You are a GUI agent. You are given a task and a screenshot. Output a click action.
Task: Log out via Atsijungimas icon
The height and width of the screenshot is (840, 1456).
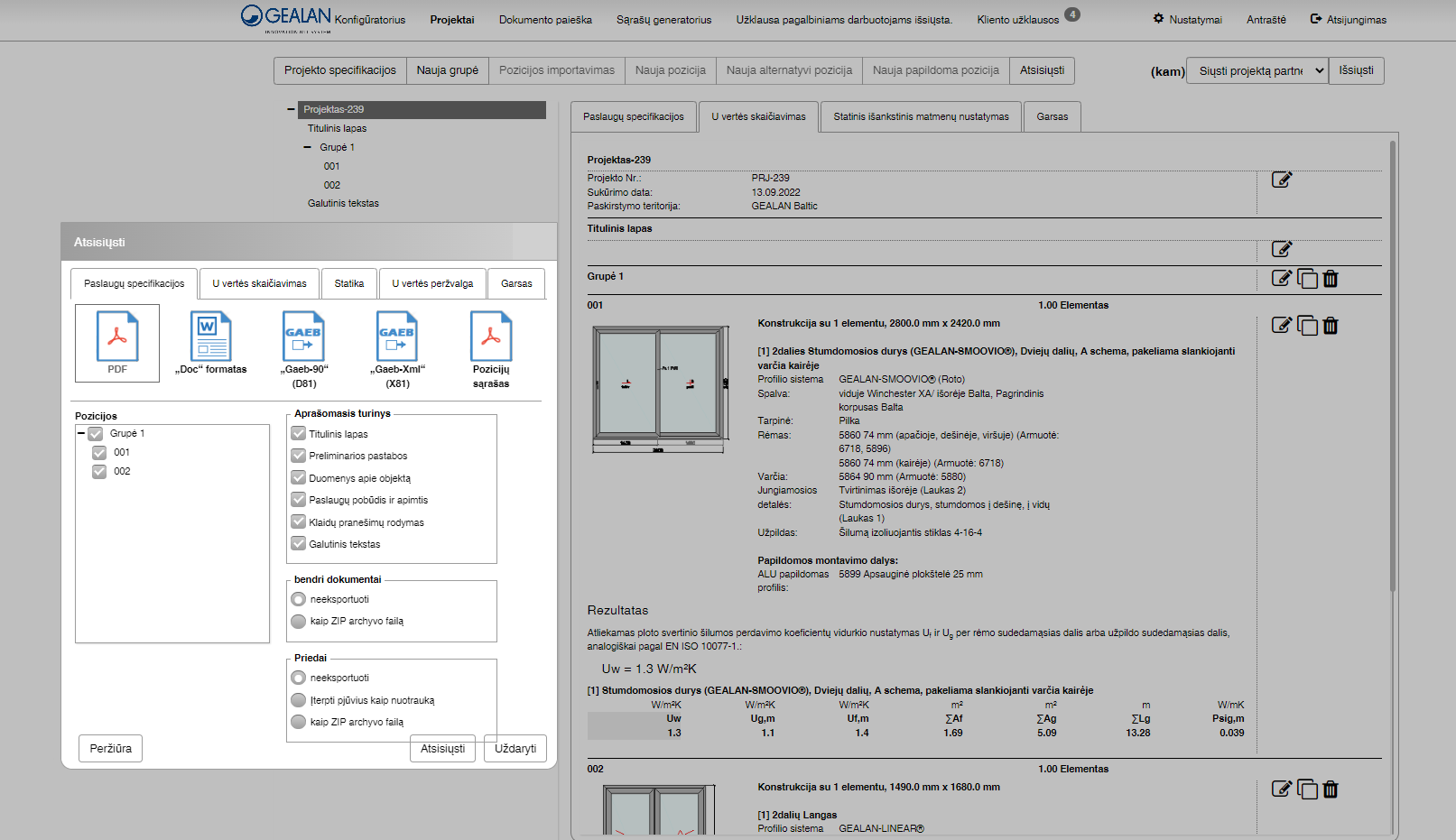click(x=1316, y=18)
